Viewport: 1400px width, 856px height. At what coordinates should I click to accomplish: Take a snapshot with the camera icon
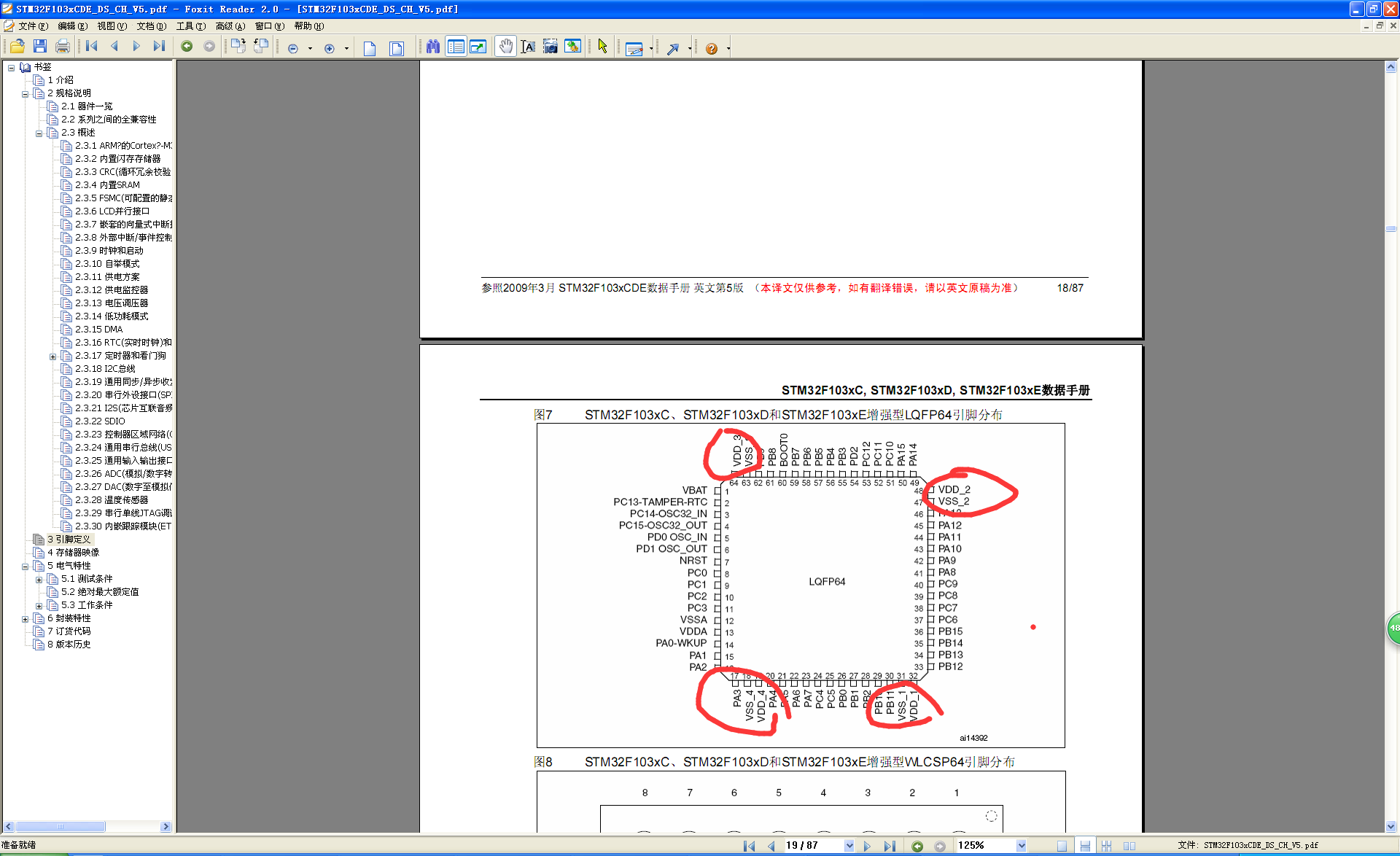pyautogui.click(x=551, y=47)
